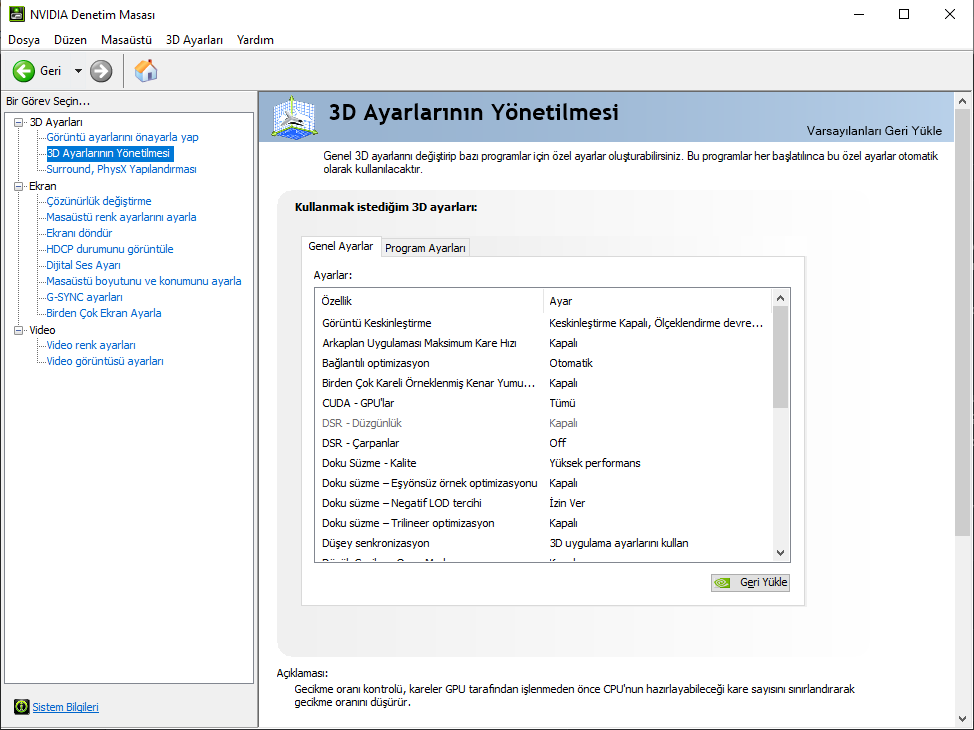Click the Sistem Bilgileri info icon
Viewport: 974px width, 730px height.
[21, 706]
